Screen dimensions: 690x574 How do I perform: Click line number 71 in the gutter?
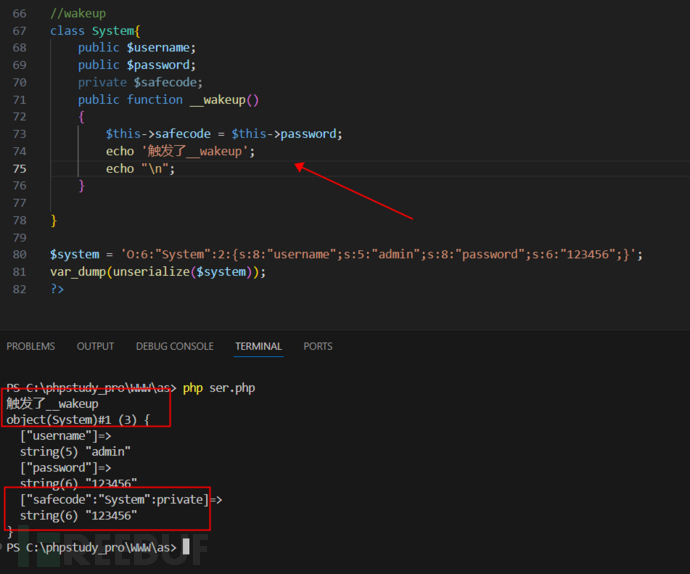pyautogui.click(x=20, y=100)
